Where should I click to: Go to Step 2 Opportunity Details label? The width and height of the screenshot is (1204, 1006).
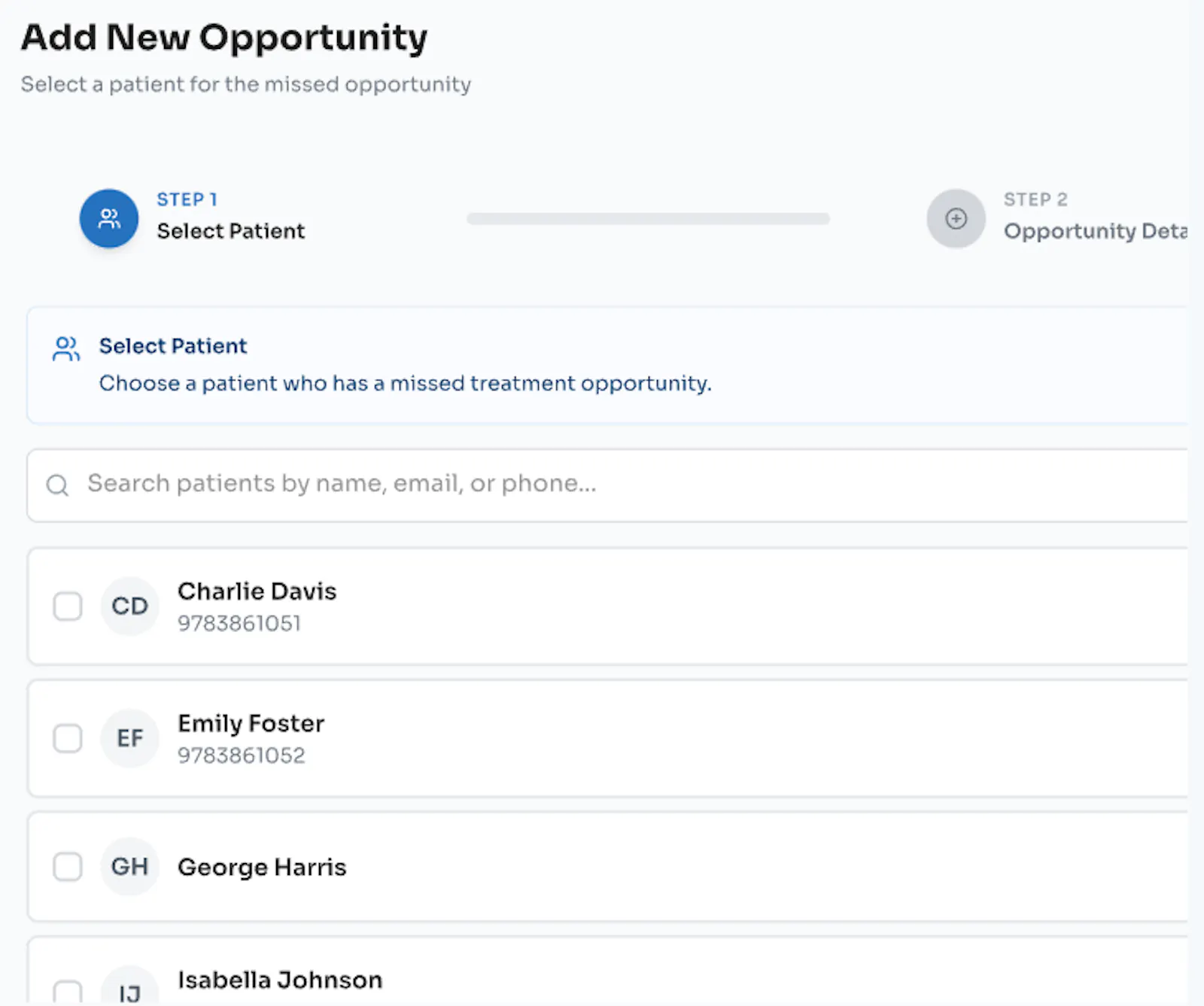click(x=1096, y=231)
